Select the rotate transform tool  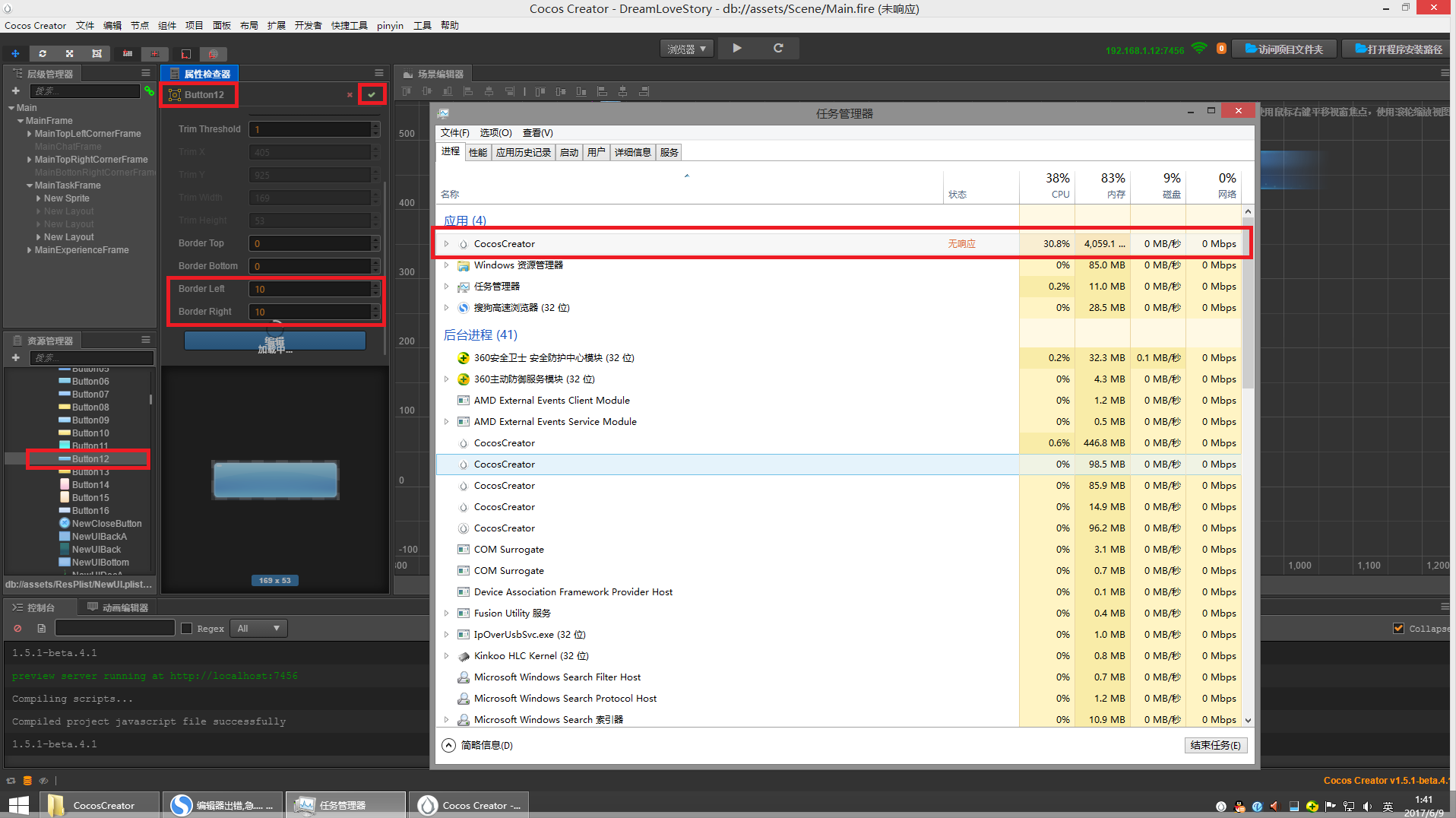point(43,54)
